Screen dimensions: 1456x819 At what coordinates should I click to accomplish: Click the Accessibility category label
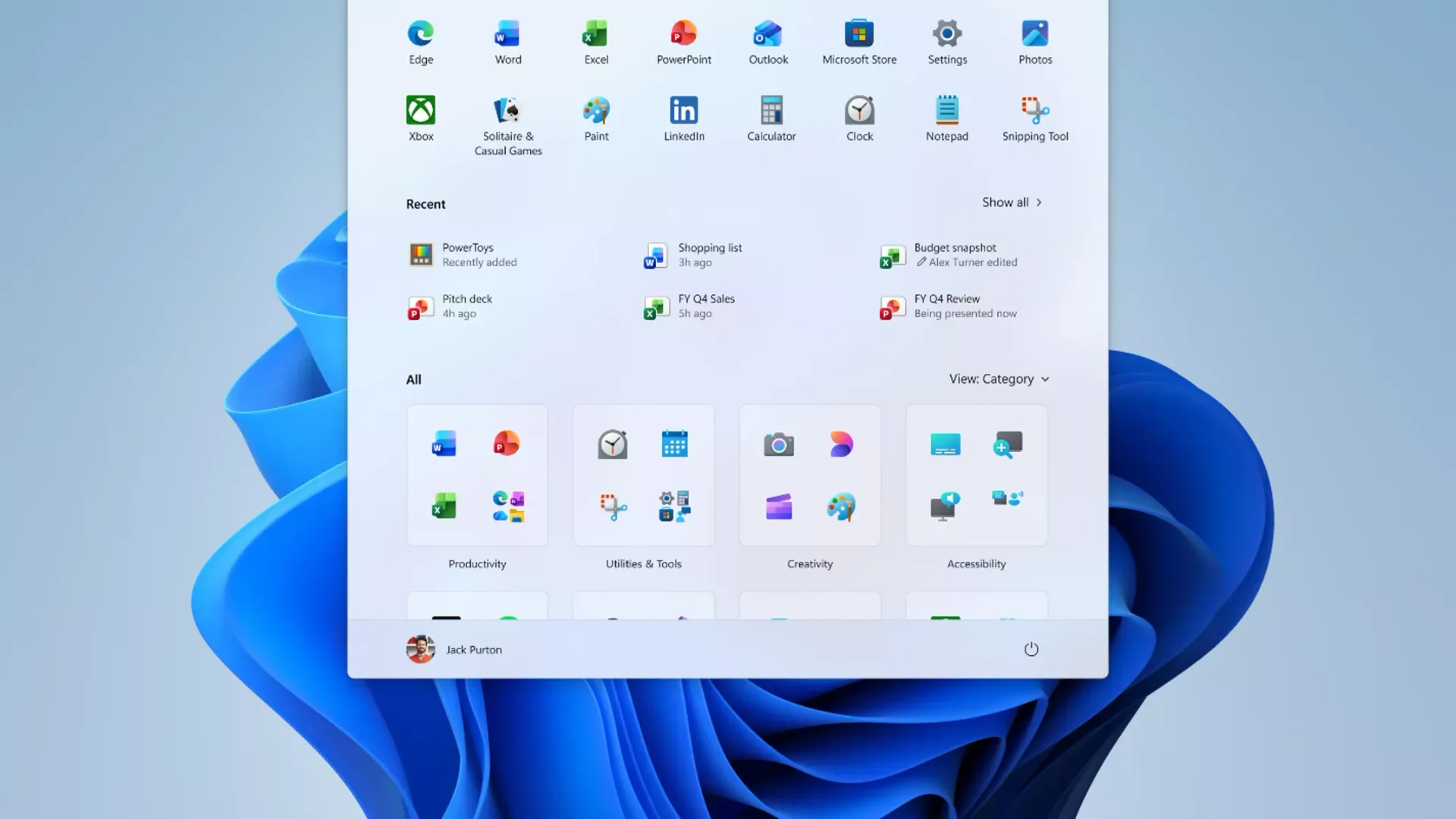(976, 564)
